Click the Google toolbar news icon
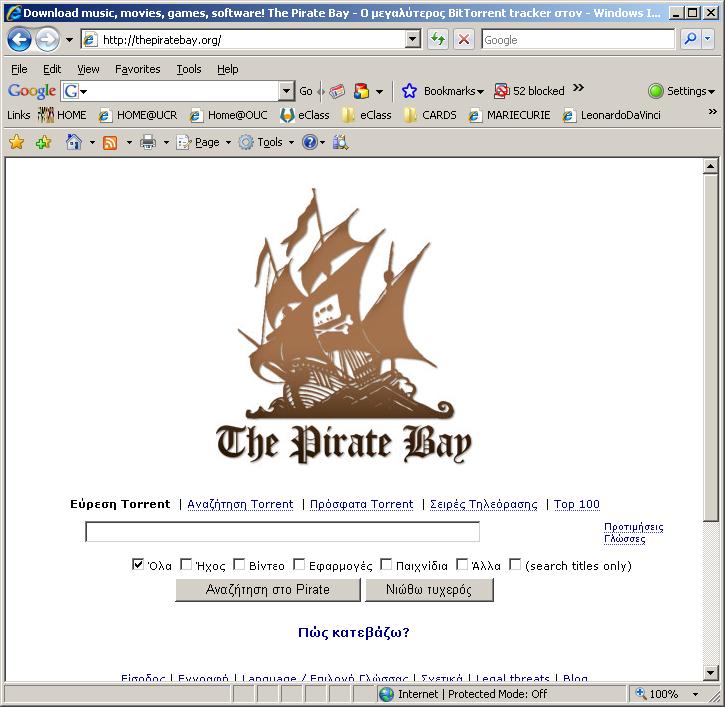 (337, 91)
